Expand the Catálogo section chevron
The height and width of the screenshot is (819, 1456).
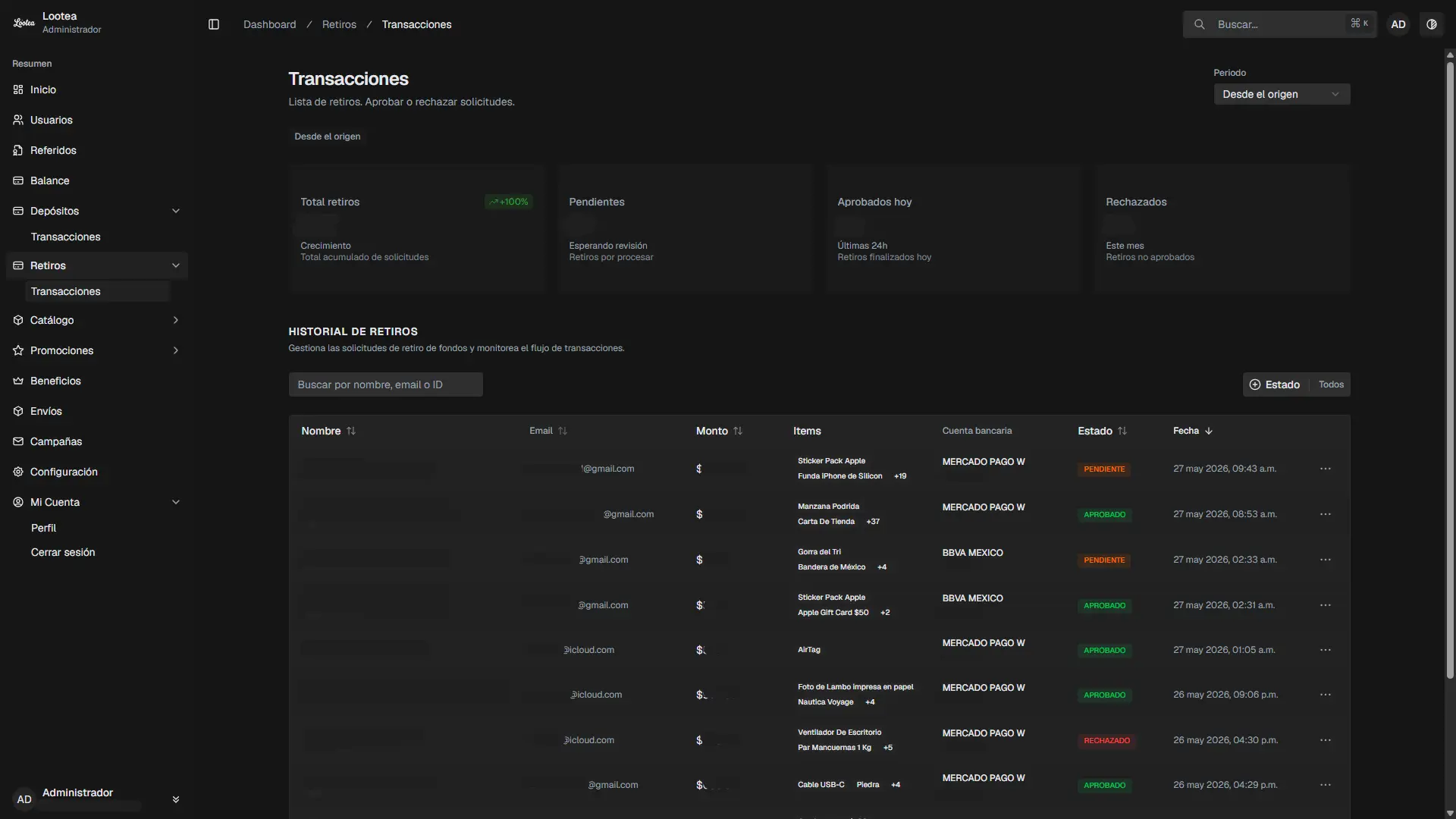coord(176,320)
